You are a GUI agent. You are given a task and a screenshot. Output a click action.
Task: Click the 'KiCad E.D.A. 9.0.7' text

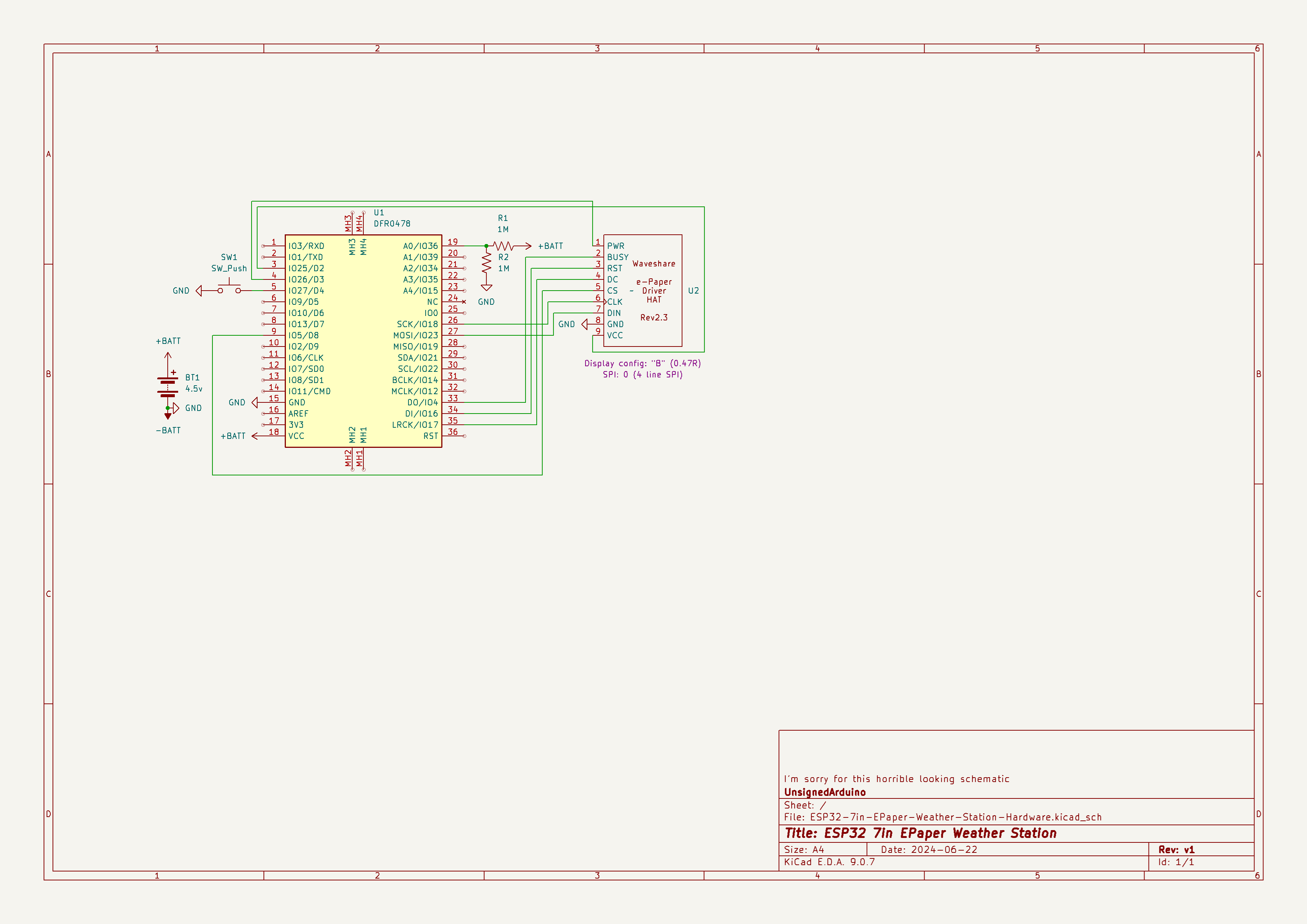pyautogui.click(x=829, y=862)
